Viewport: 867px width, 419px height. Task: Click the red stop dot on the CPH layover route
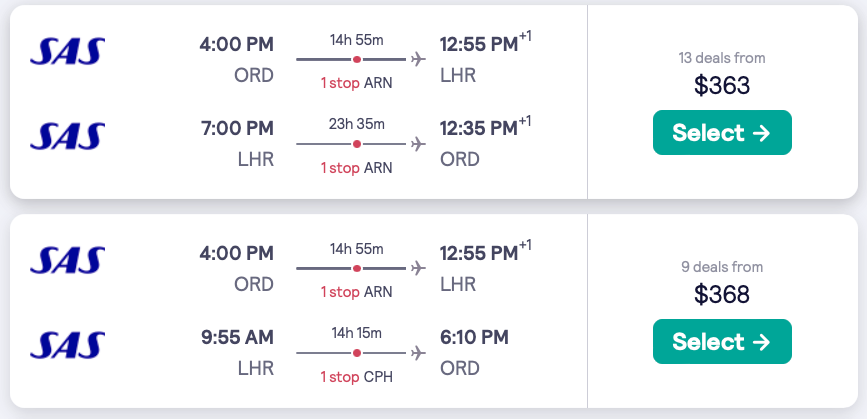pos(357,353)
